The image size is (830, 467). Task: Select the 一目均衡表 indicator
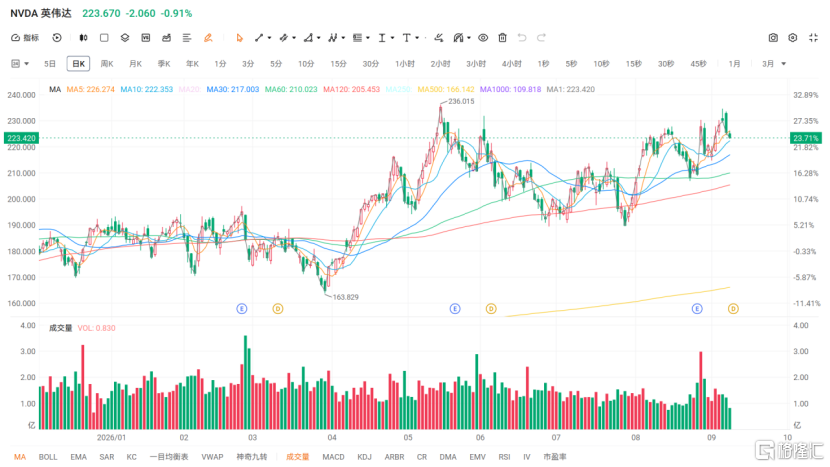coord(169,457)
